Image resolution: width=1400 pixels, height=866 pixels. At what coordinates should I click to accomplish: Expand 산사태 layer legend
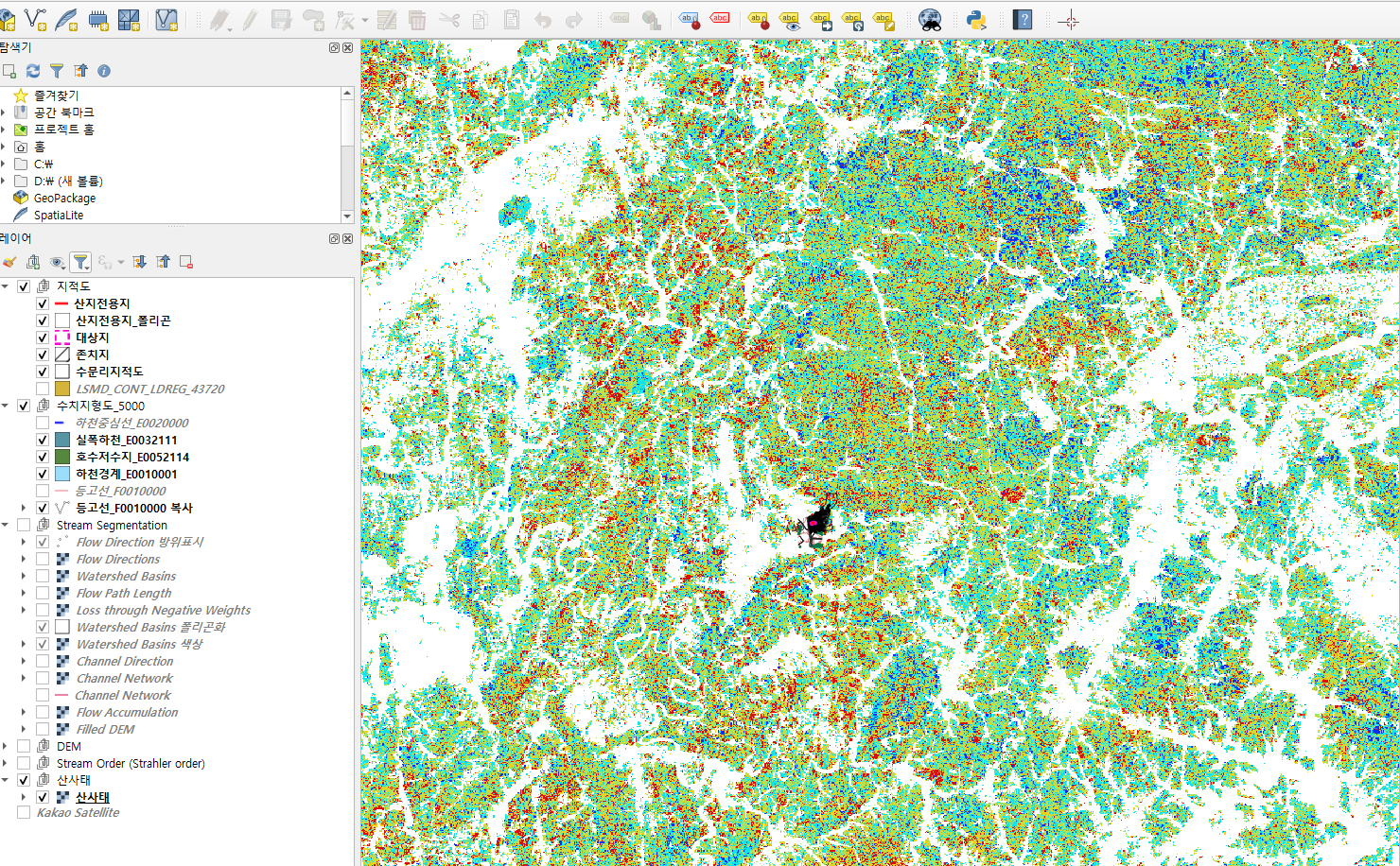click(x=24, y=797)
